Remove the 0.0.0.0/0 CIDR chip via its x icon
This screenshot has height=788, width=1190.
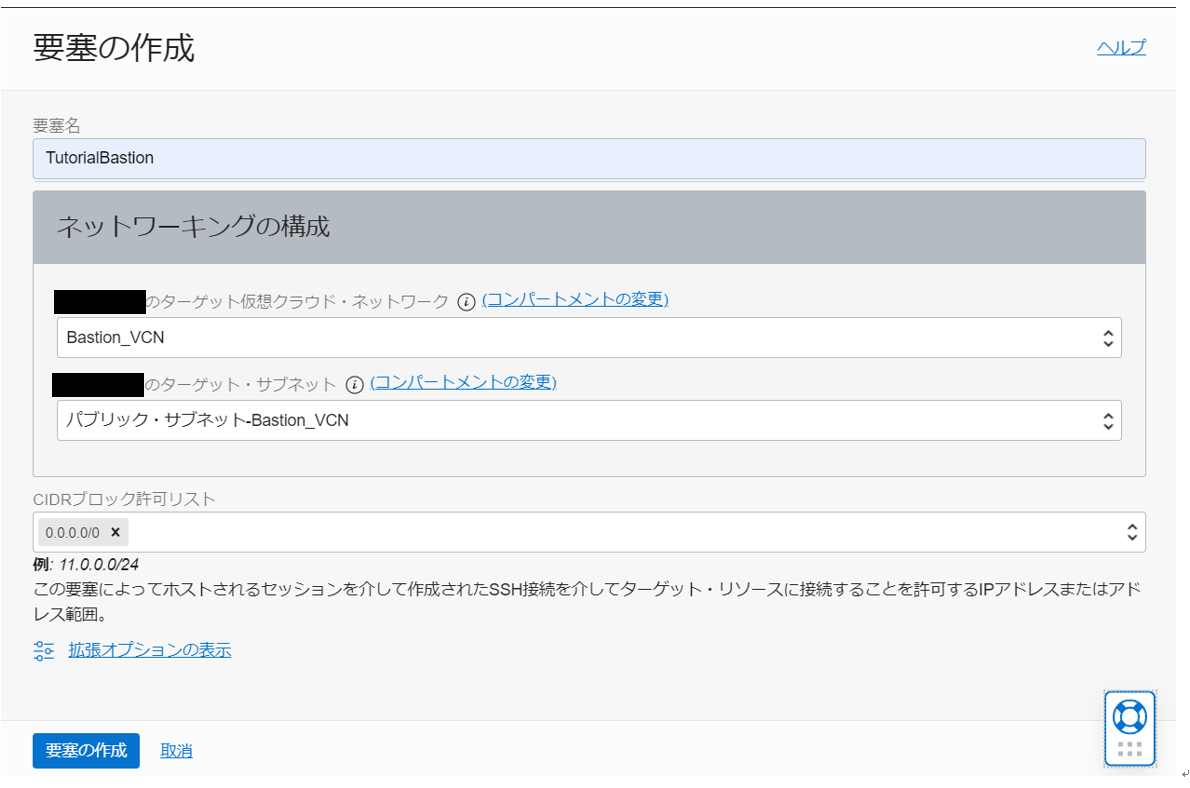[115, 533]
